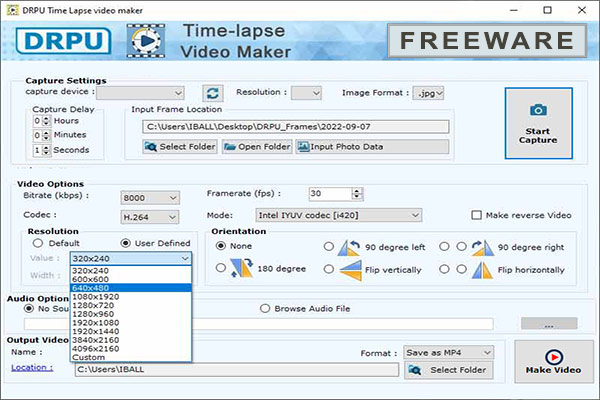Click the Open Folder button
The height and width of the screenshot is (400, 600).
pos(257,147)
